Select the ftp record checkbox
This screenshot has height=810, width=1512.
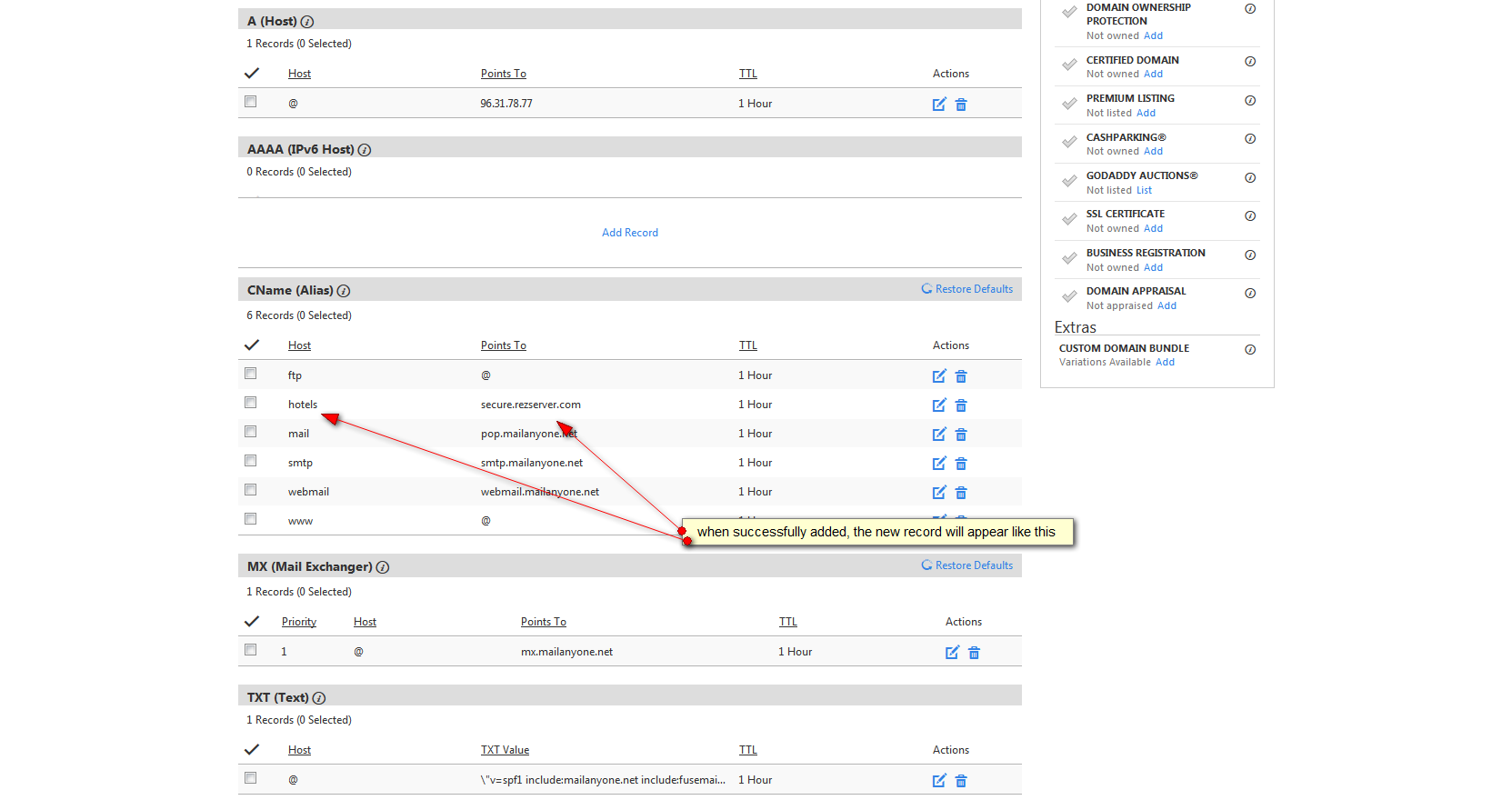251,374
